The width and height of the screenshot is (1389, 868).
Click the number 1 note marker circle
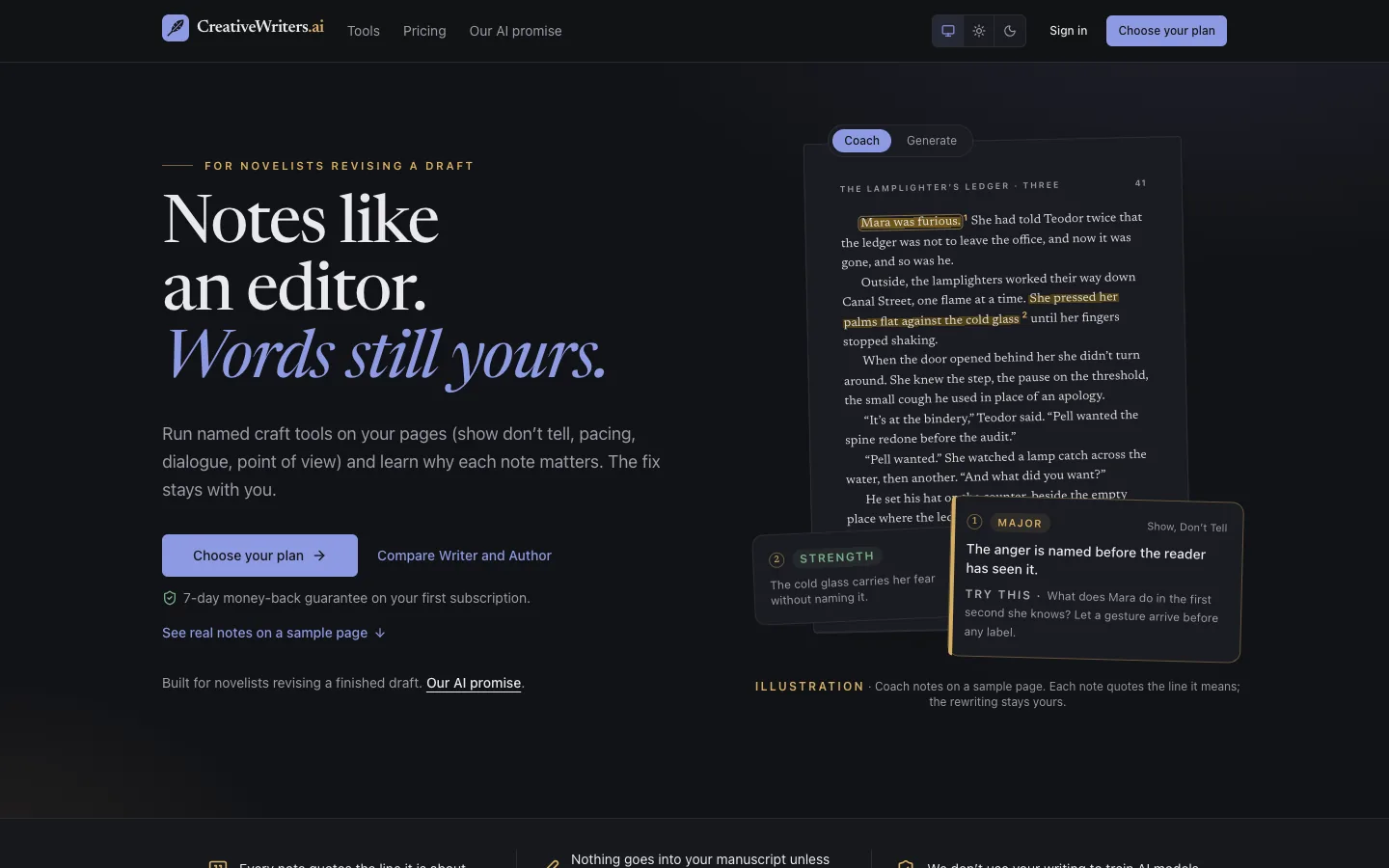tap(974, 522)
